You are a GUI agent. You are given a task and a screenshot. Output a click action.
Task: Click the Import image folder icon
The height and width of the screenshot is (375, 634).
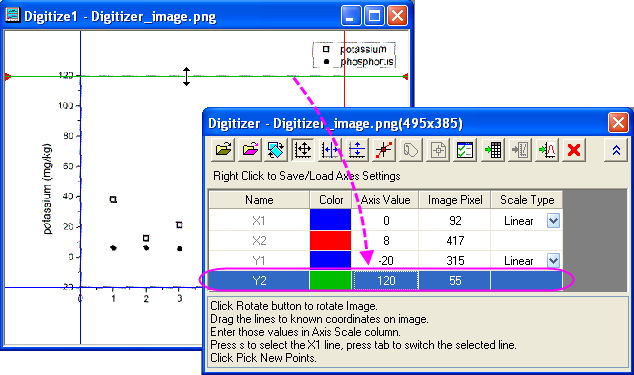coord(224,150)
